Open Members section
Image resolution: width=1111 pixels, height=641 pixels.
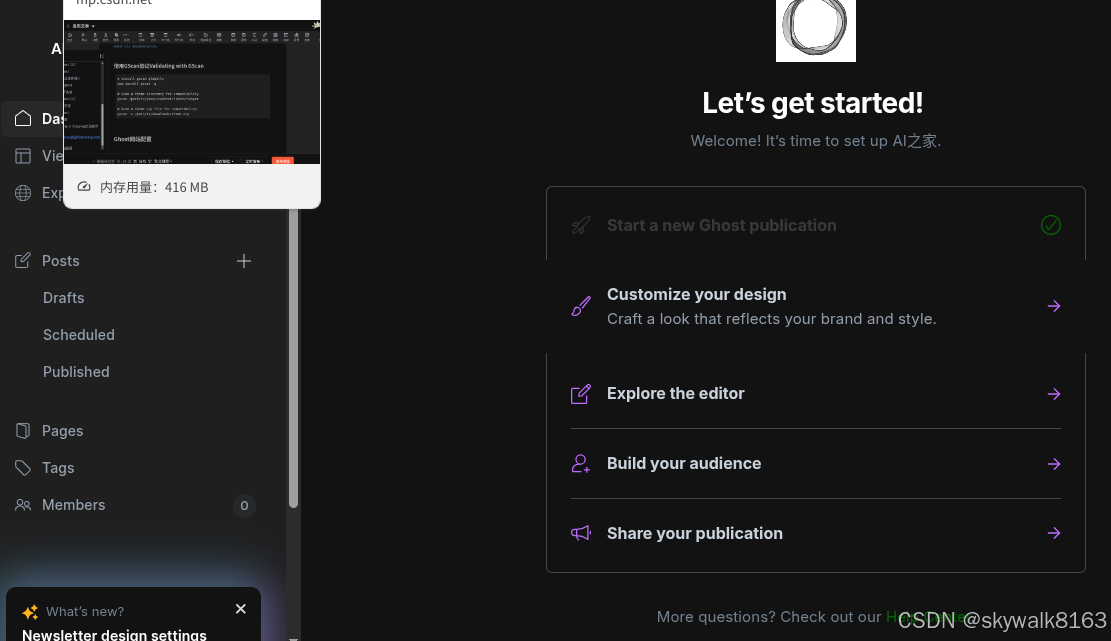pos(74,505)
